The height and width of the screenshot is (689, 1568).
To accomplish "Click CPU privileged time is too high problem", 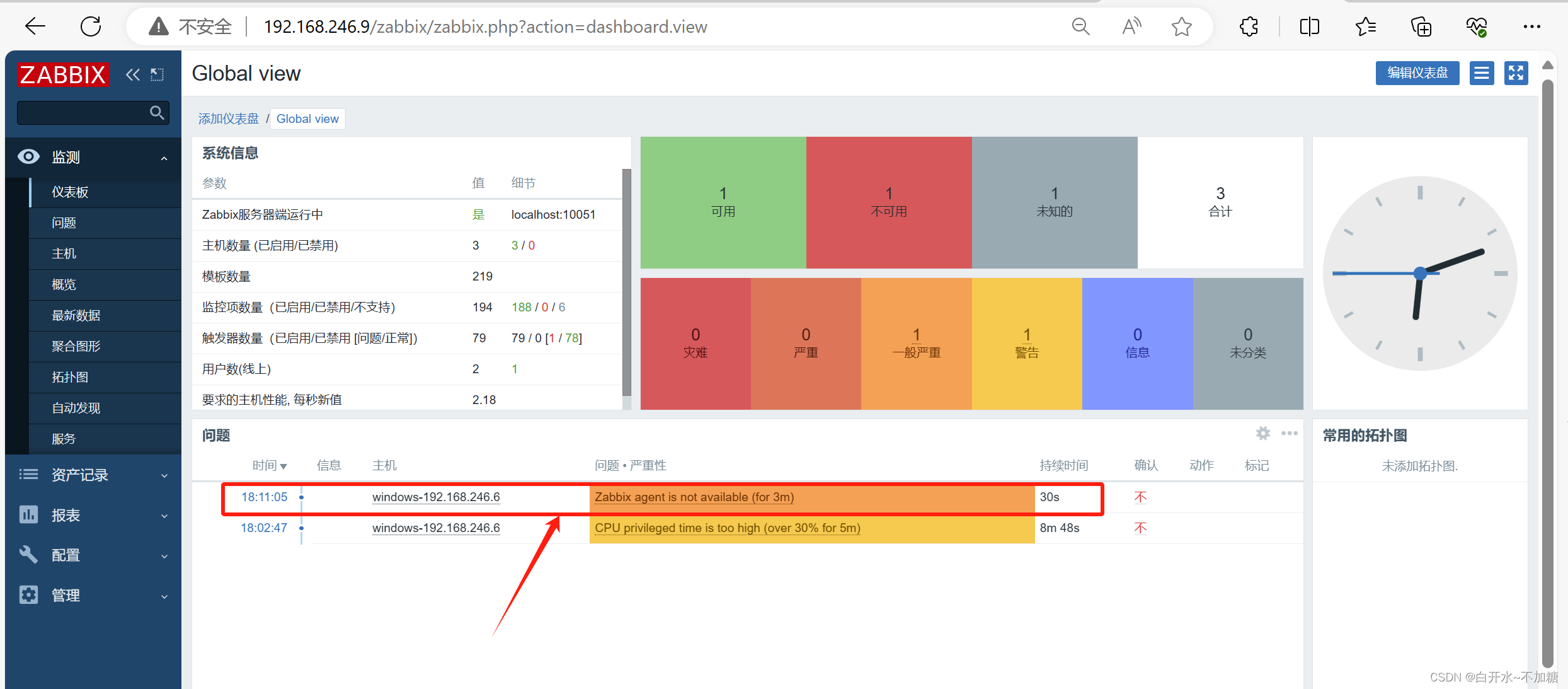I will (x=728, y=528).
